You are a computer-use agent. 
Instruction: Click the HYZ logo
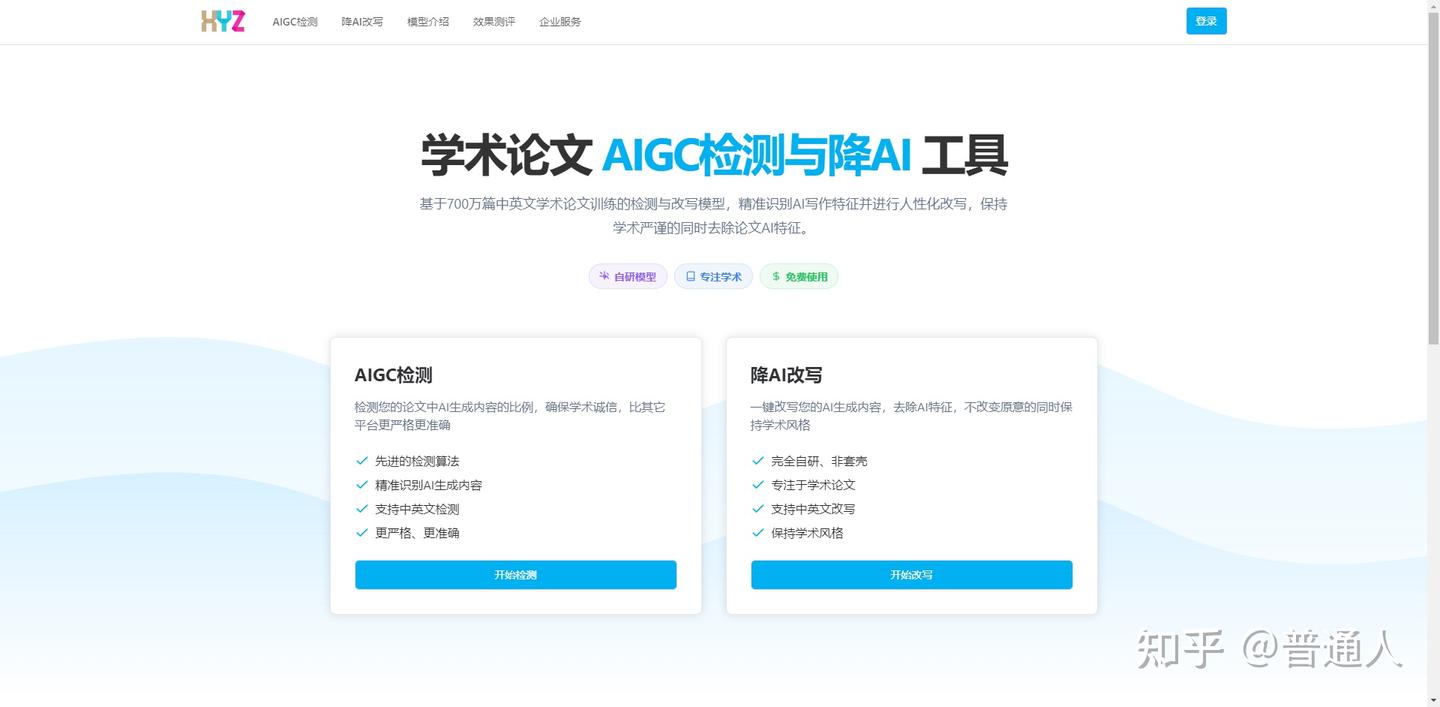coord(222,21)
